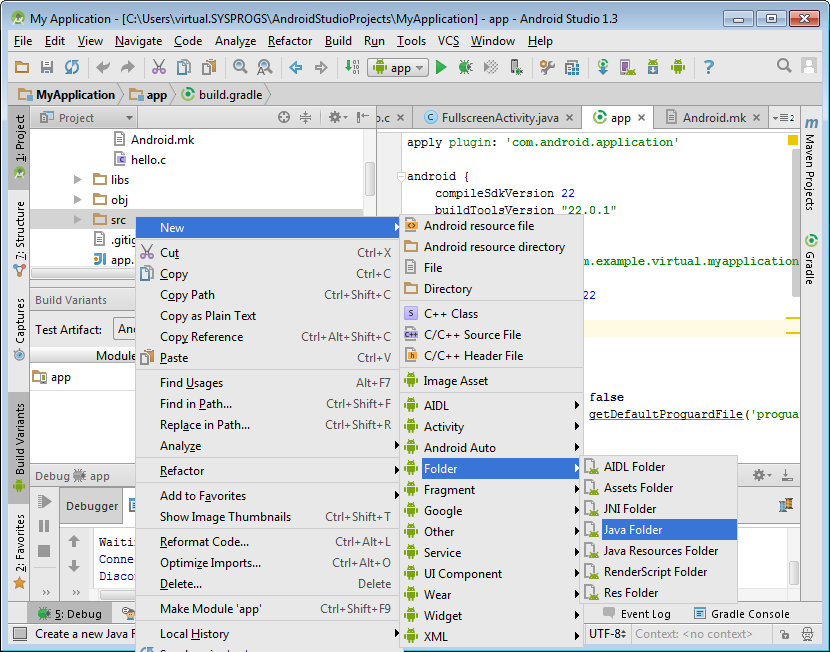Viewport: 830px width, 652px height.
Task: Open the AVD Manager icon
Action: coord(628,67)
